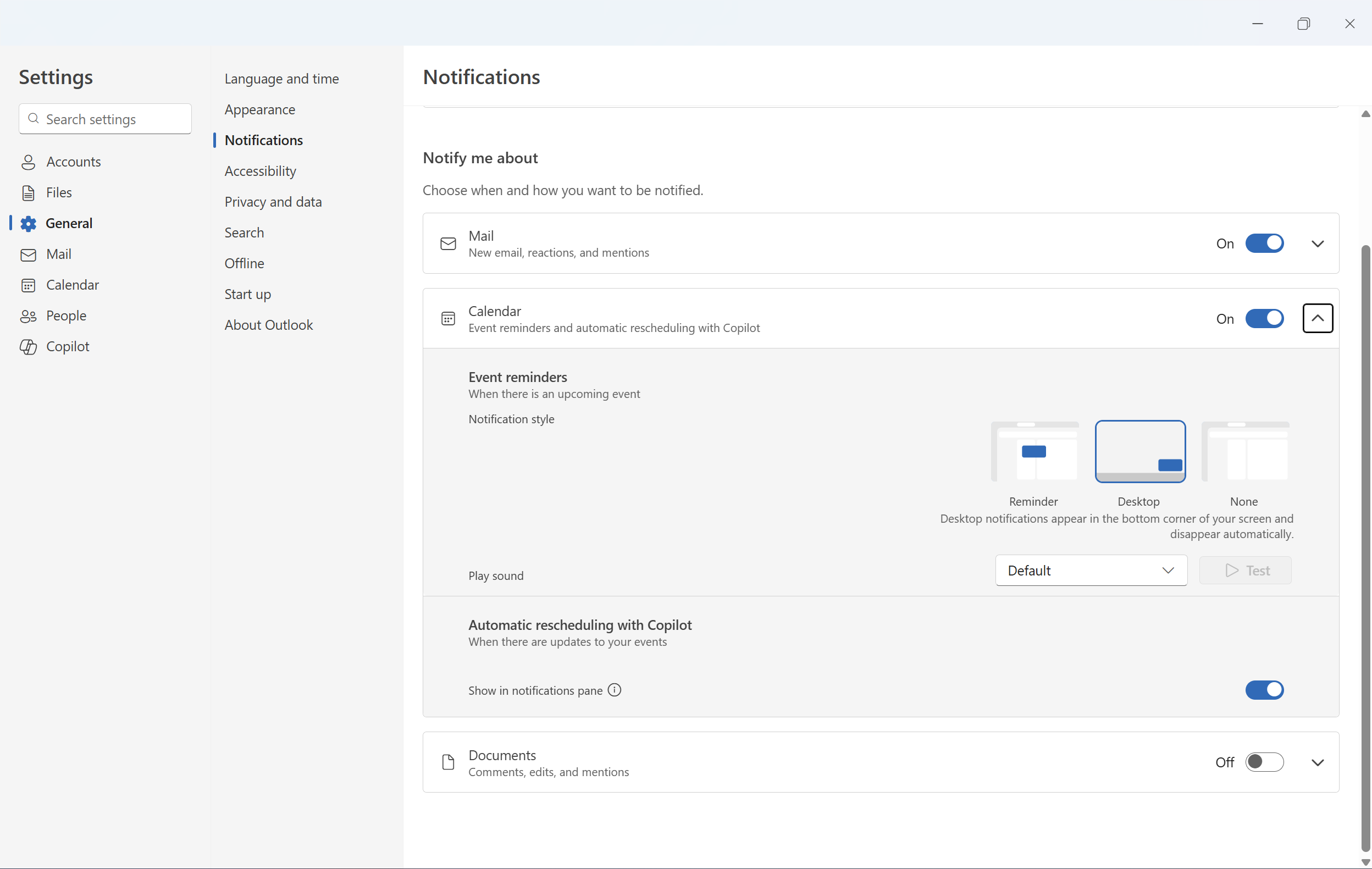The width and height of the screenshot is (1372, 869).
Task: Open Privacy and data settings
Action: pos(273,202)
